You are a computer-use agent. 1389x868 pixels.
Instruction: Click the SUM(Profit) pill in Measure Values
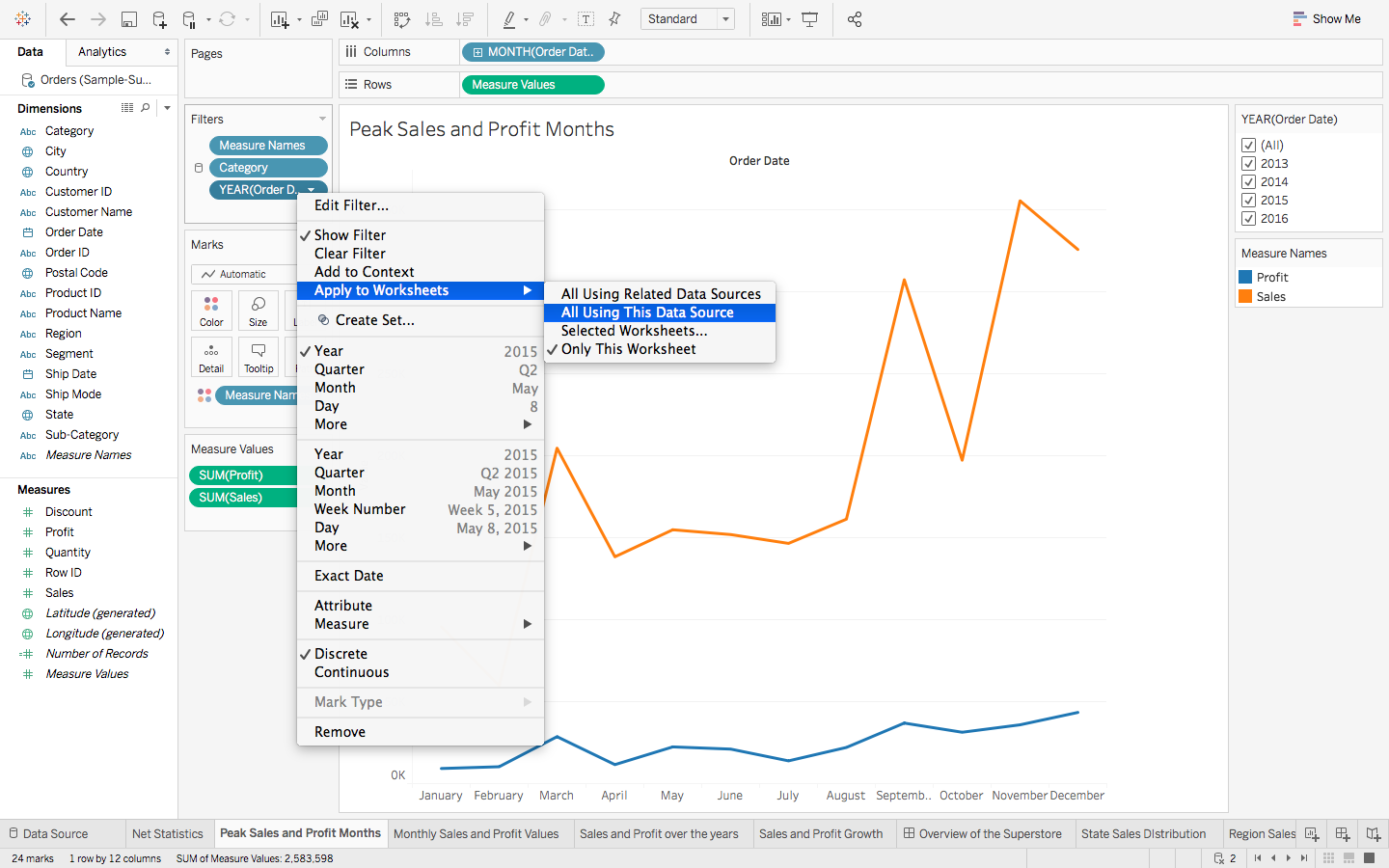[242, 475]
